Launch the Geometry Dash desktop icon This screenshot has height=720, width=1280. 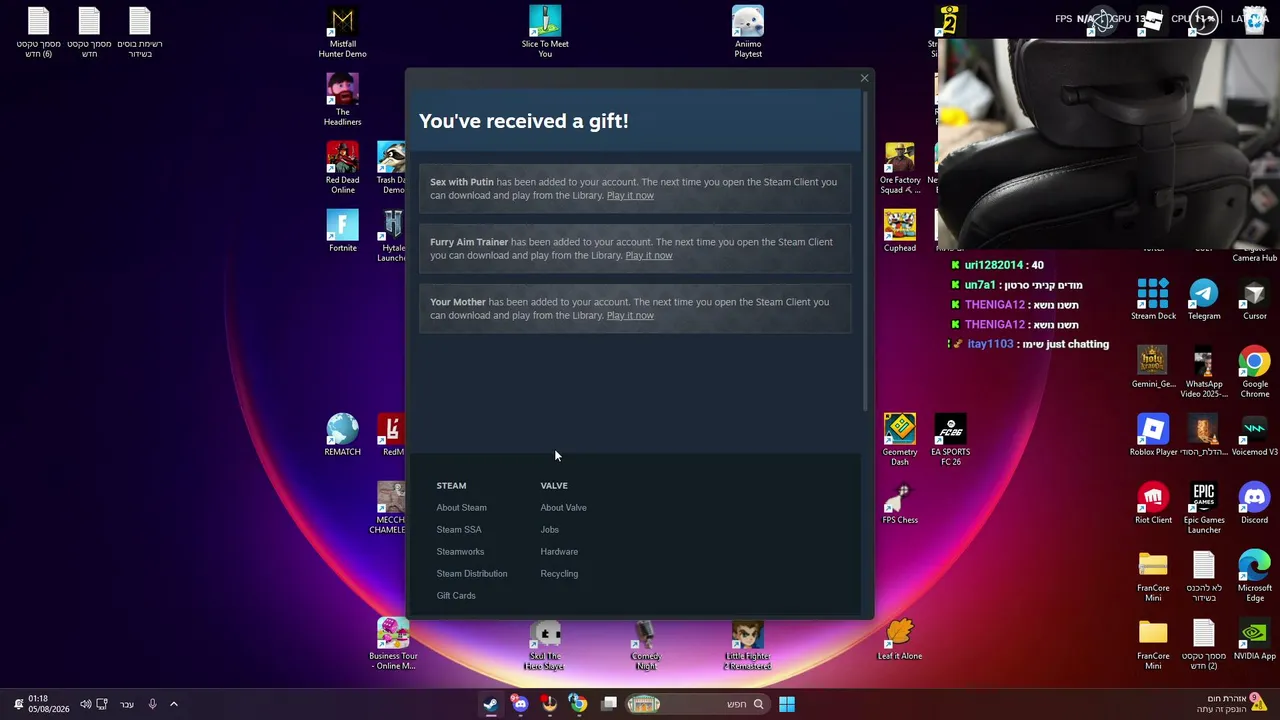click(900, 440)
